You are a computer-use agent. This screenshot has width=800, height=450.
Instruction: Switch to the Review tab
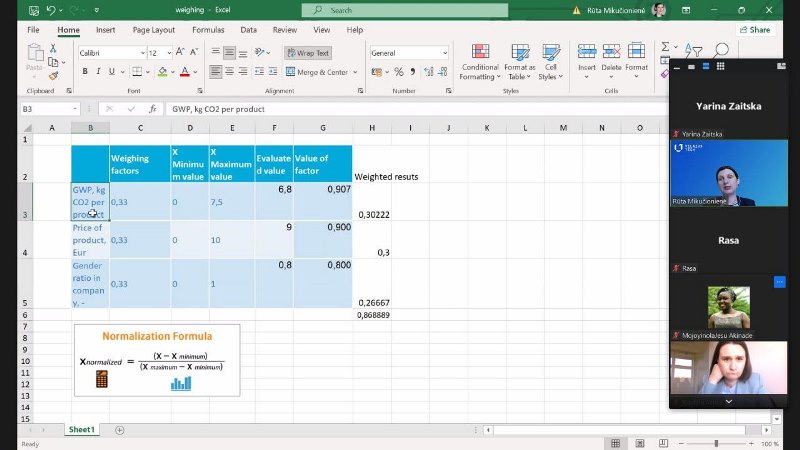point(285,30)
